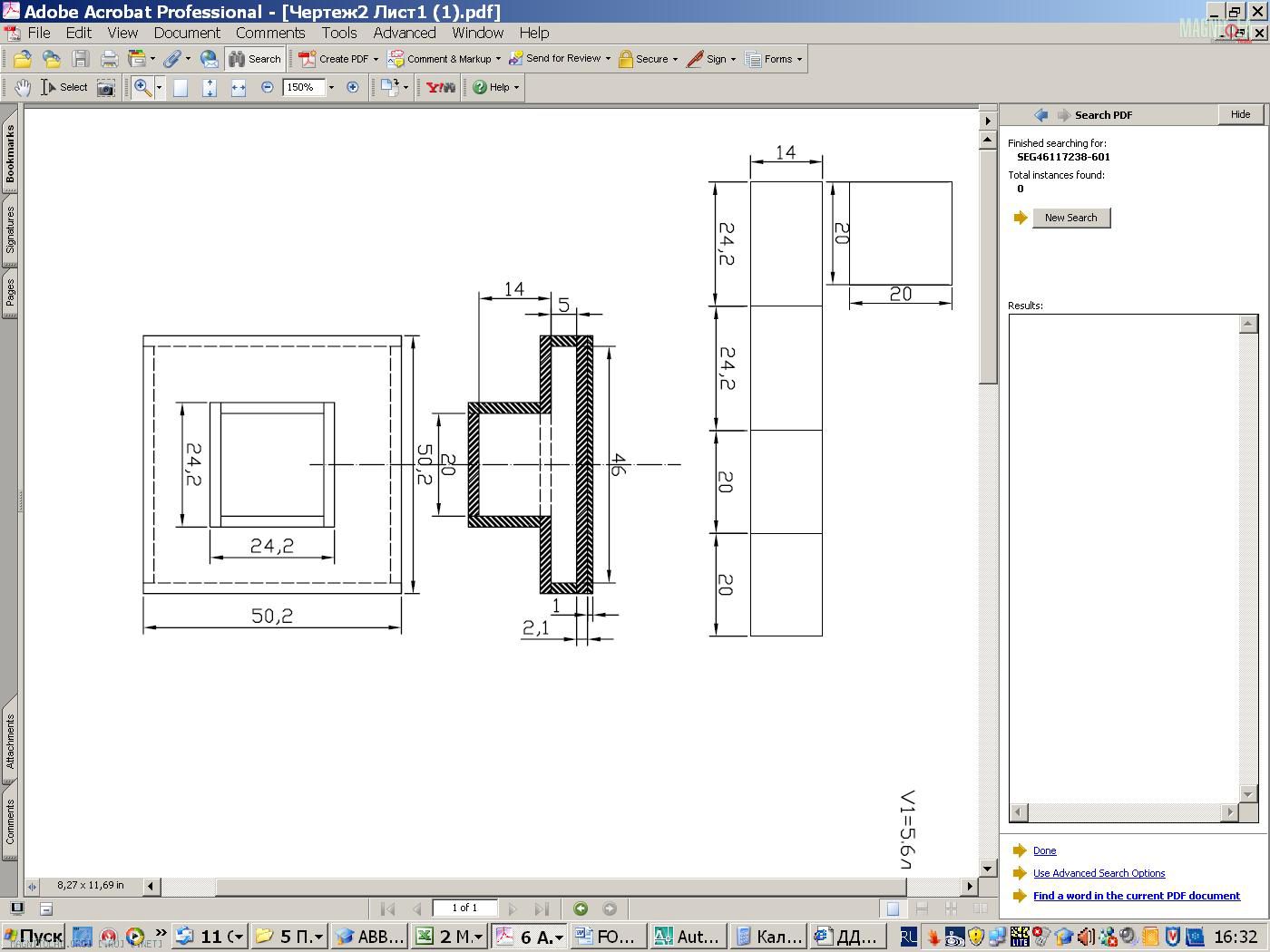
Task: Click the taskbar clock showing 16:32
Action: (x=1236, y=937)
